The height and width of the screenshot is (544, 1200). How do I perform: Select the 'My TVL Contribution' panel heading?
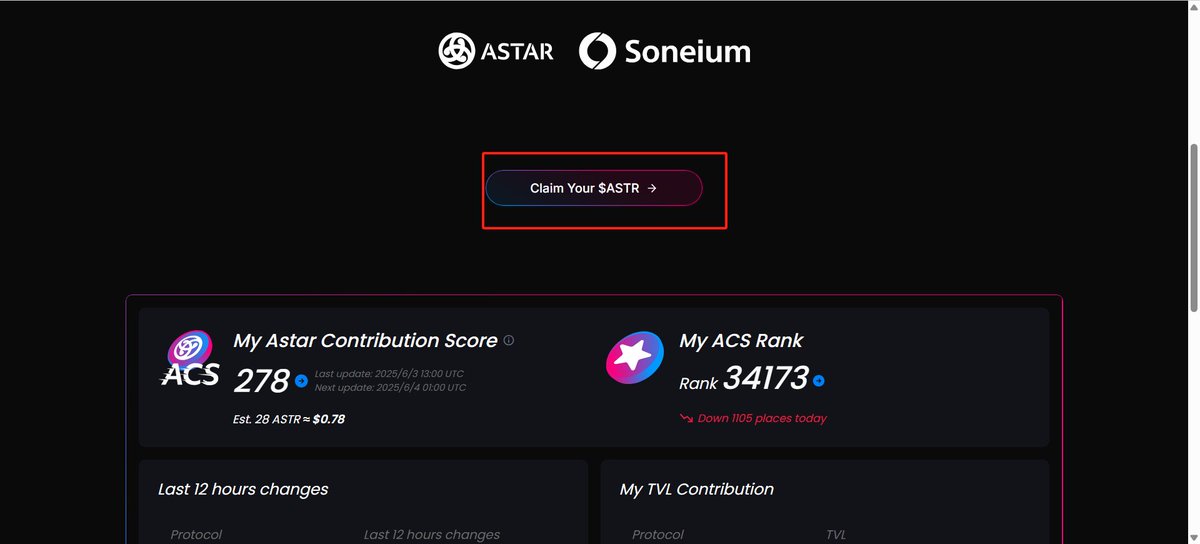point(697,489)
